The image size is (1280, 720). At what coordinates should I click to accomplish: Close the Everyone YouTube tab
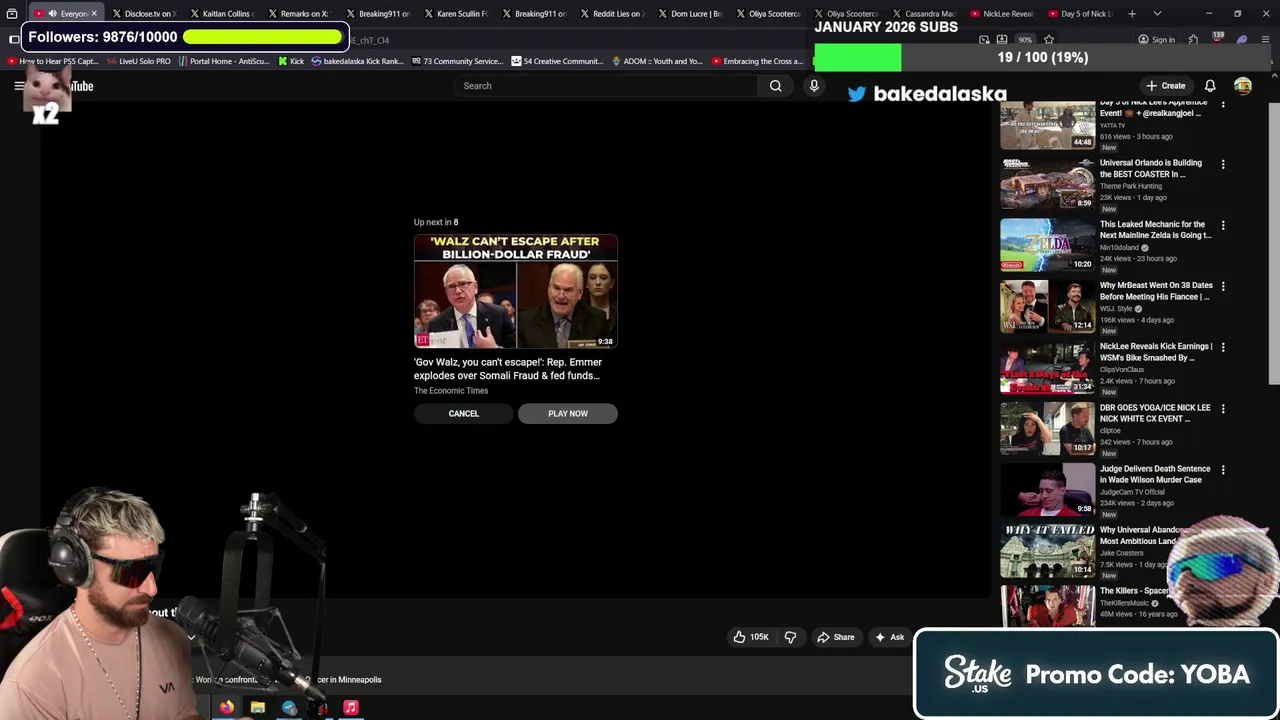pyautogui.click(x=94, y=14)
